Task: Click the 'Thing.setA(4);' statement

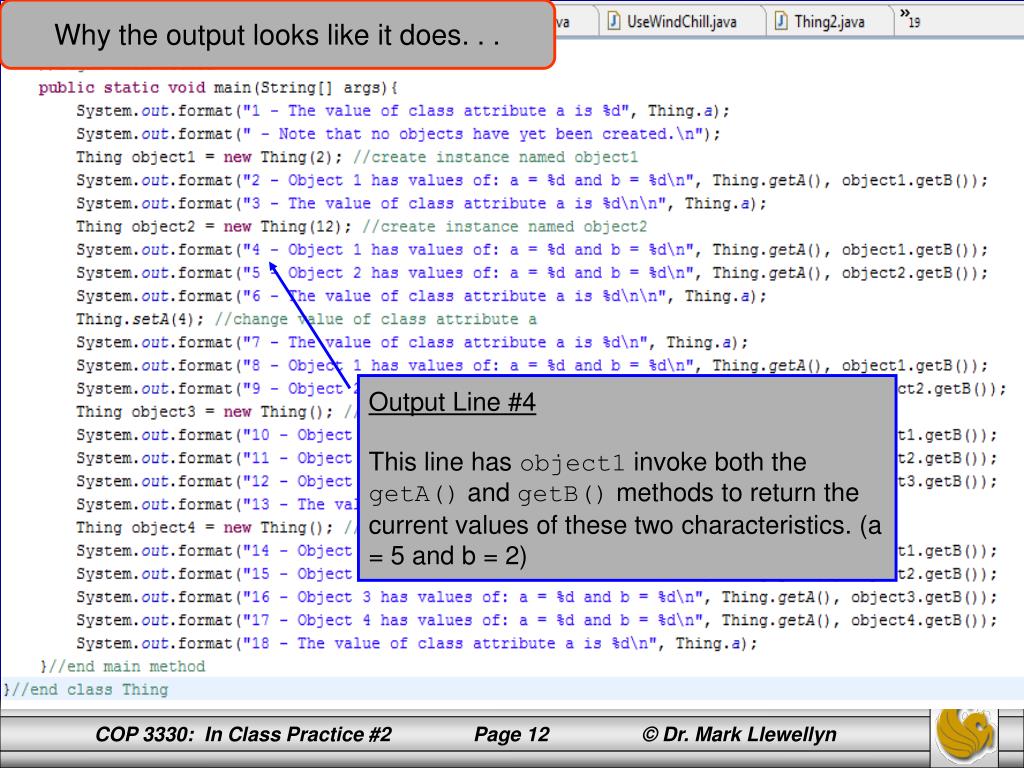Action: pos(140,319)
